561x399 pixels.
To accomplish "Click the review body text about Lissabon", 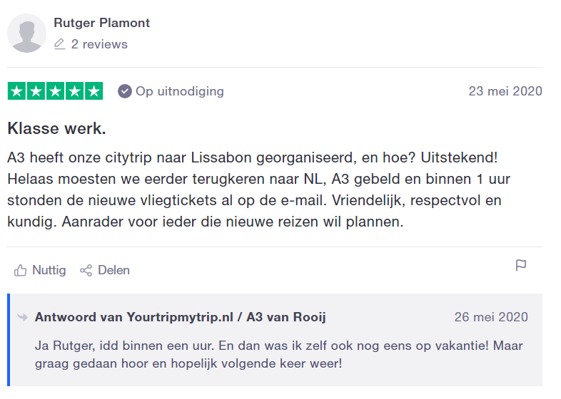I will [258, 190].
